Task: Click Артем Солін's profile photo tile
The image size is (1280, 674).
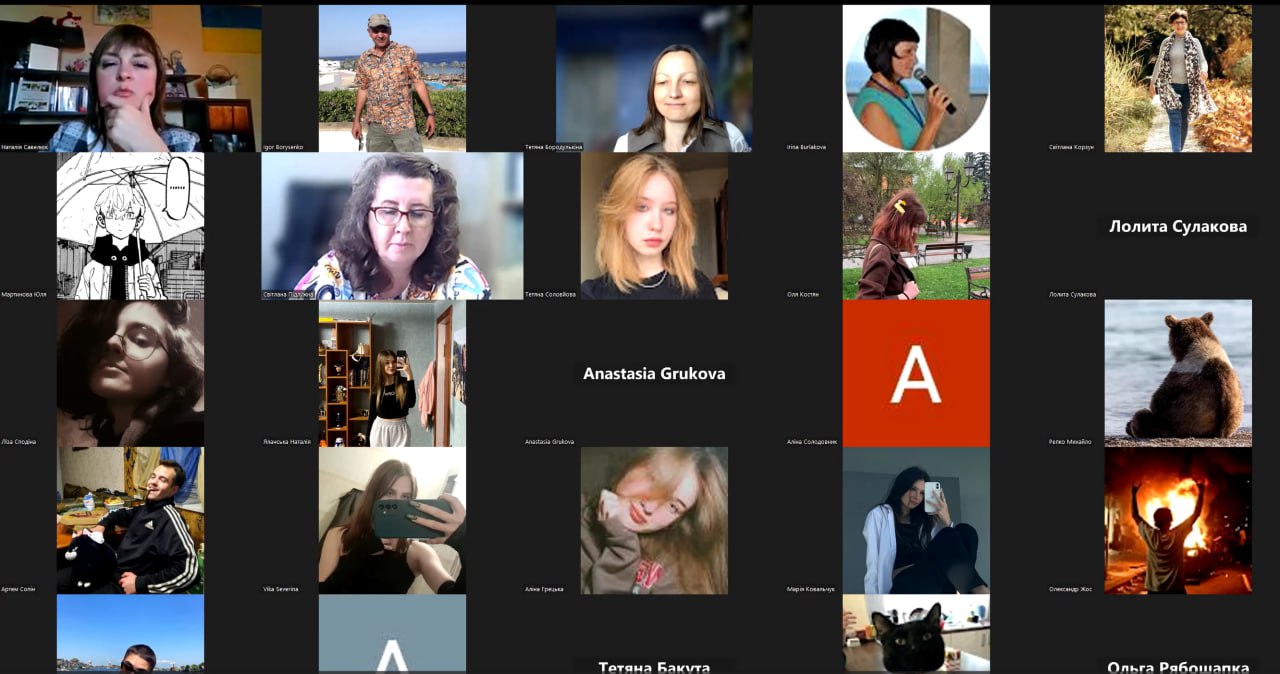Action: 130,520
